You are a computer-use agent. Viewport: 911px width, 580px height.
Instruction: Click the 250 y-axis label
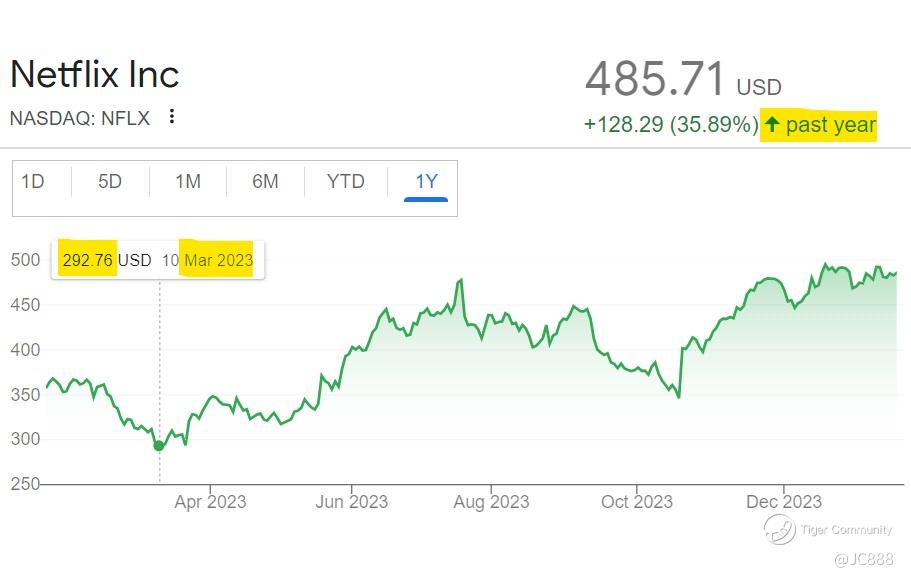[x=26, y=484]
